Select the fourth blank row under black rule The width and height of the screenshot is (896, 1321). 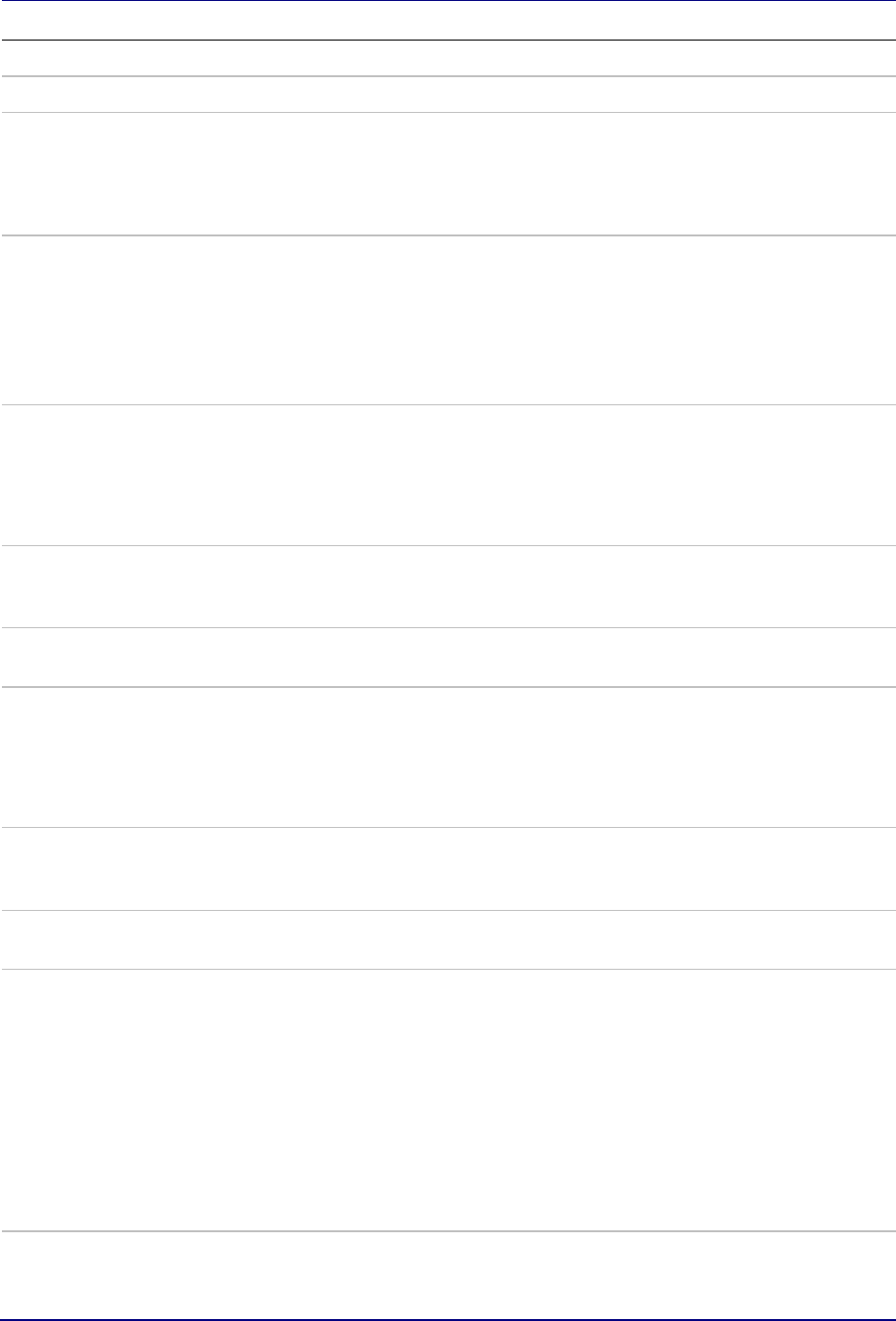(448, 319)
